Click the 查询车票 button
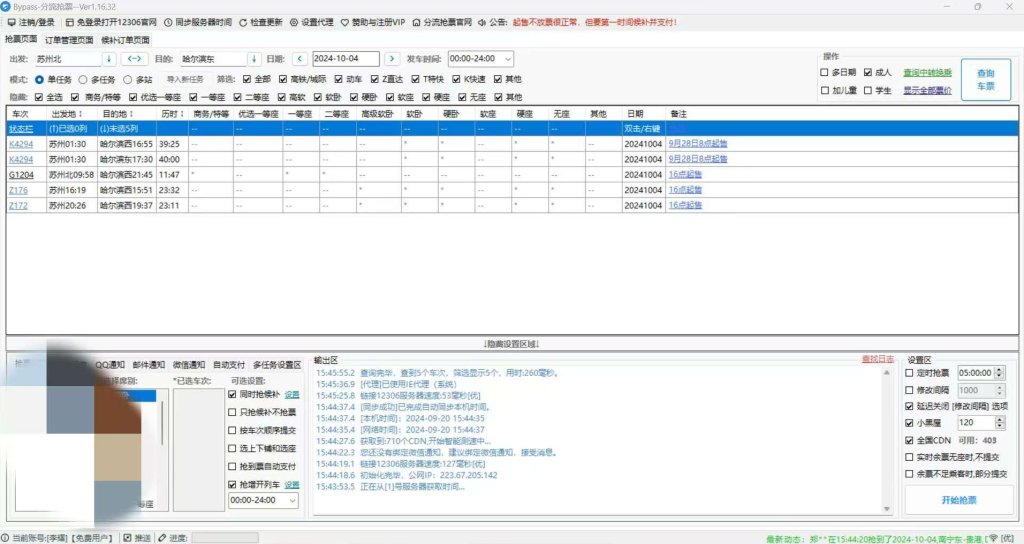The height and width of the screenshot is (544, 1024). point(985,80)
